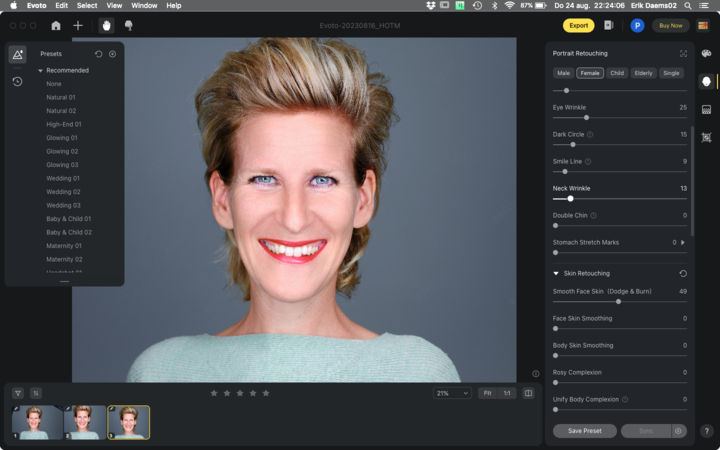The image size is (720, 450).
Task: Open the color adjustments palette panel
Action: (x=706, y=54)
